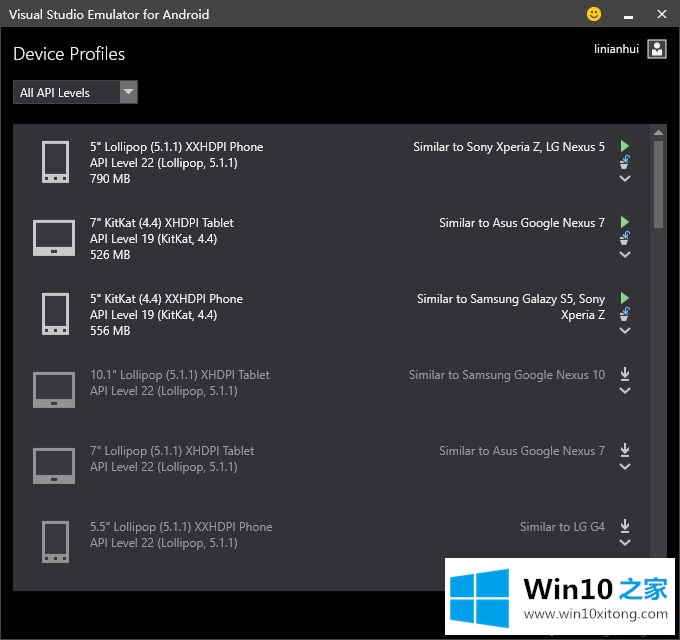This screenshot has height=640, width=680.
Task: Select the 5" Lollipop (5.1.1) XXHDPI Phone title
Action: click(x=177, y=147)
